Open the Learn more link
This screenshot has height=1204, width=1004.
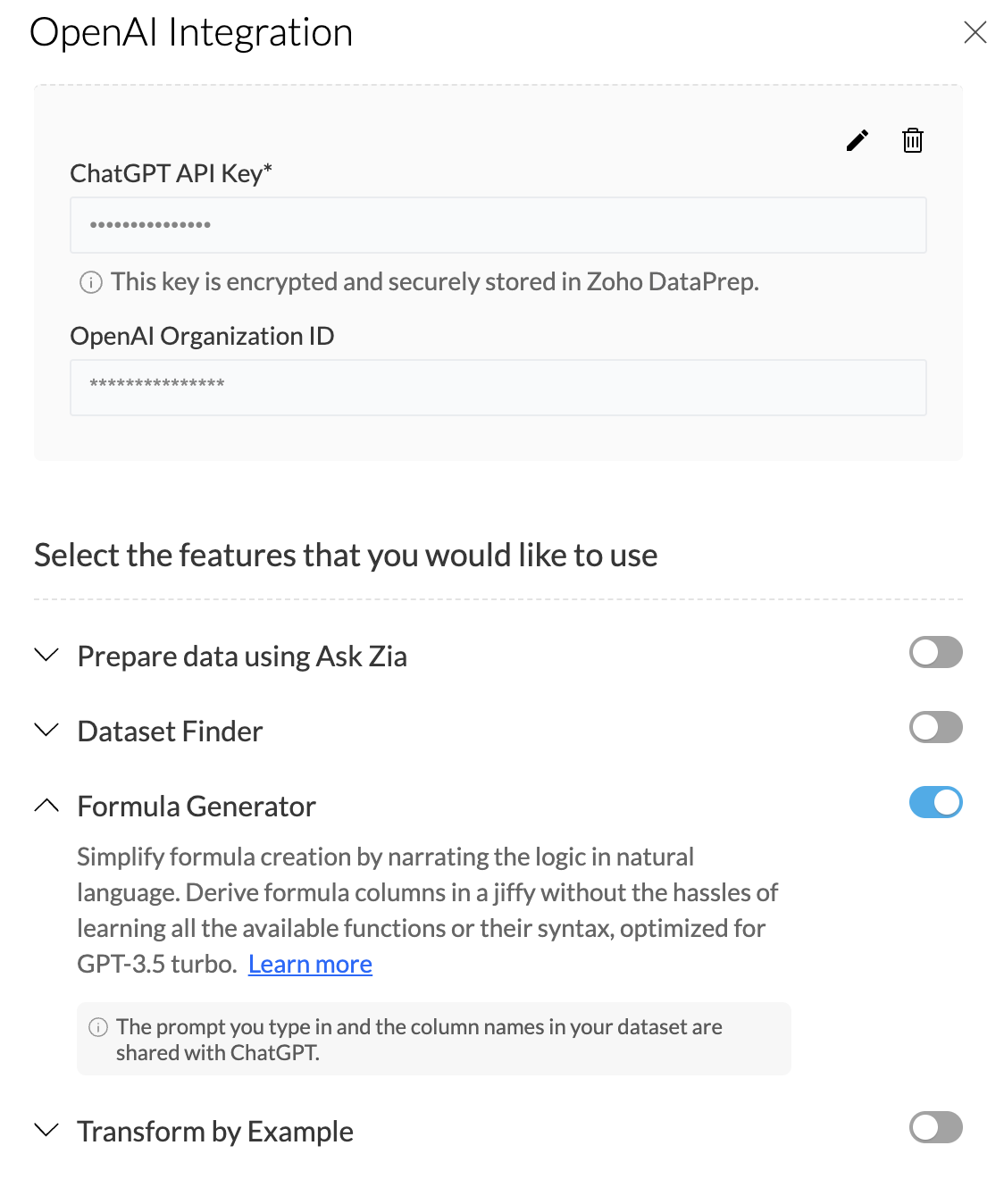310,965
